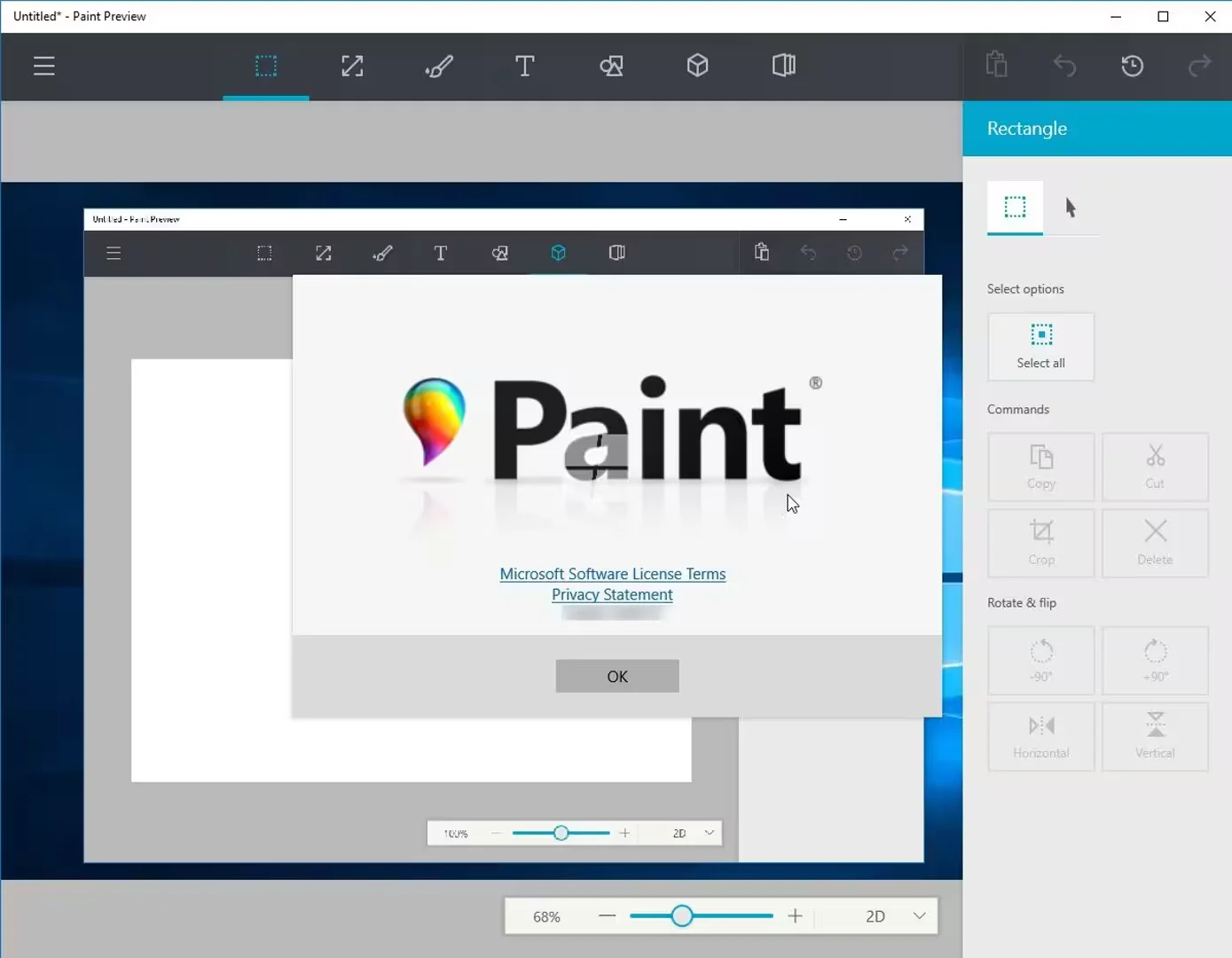The width and height of the screenshot is (1232, 958).
Task: Switch to pointer selection mode tab
Action: click(x=1071, y=208)
